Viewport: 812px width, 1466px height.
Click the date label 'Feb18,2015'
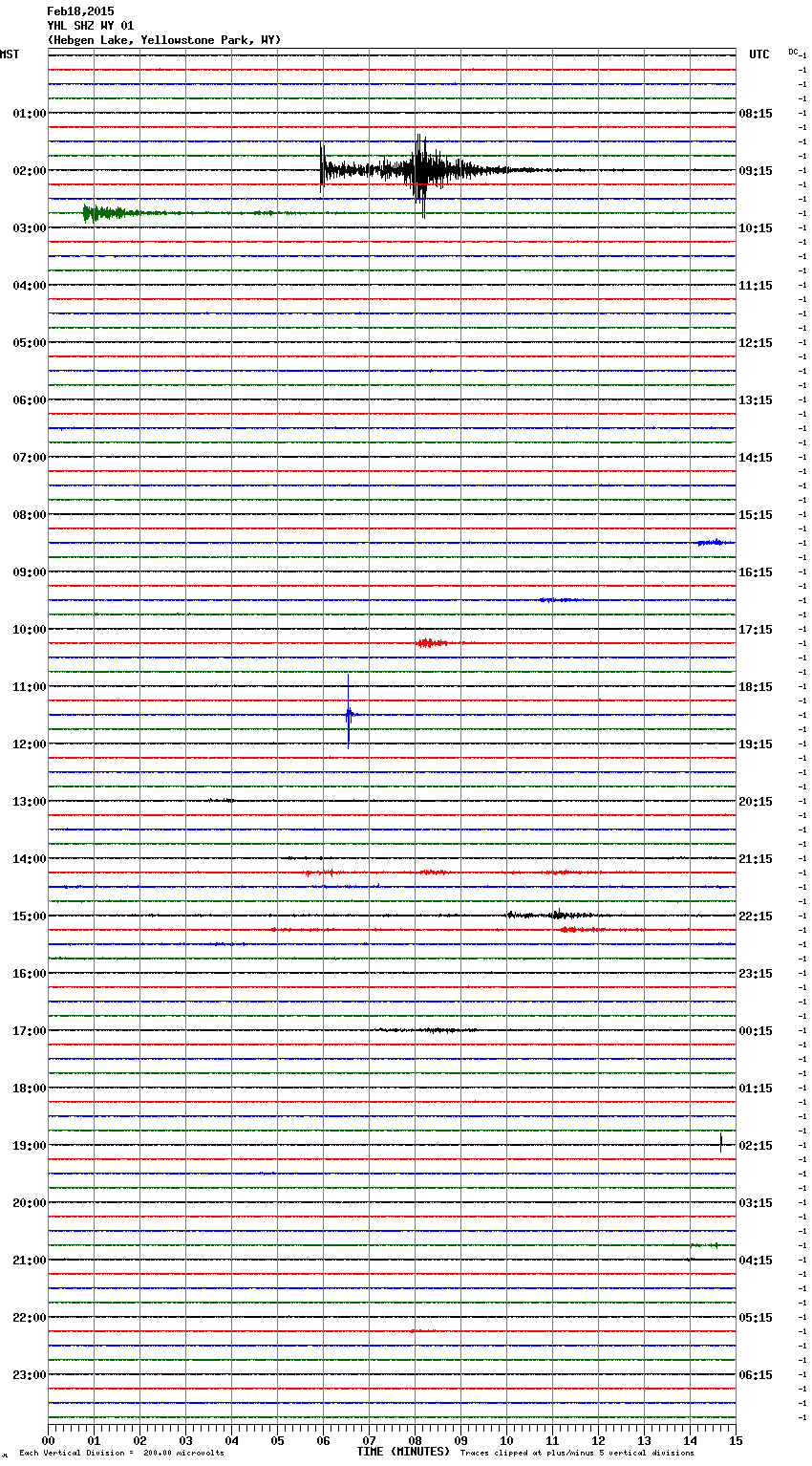80,11
